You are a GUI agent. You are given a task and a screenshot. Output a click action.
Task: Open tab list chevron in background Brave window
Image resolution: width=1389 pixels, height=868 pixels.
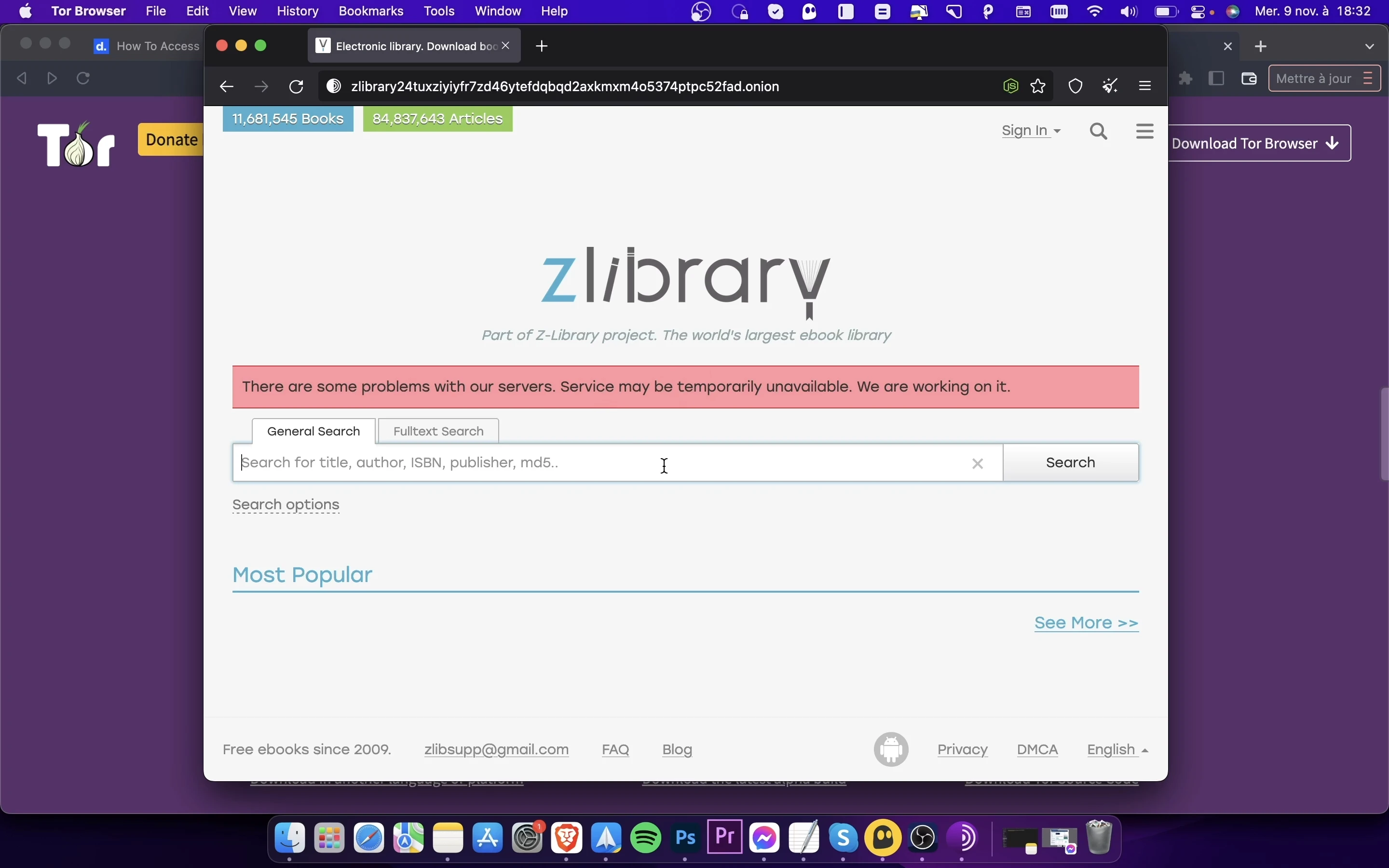tap(1371, 46)
